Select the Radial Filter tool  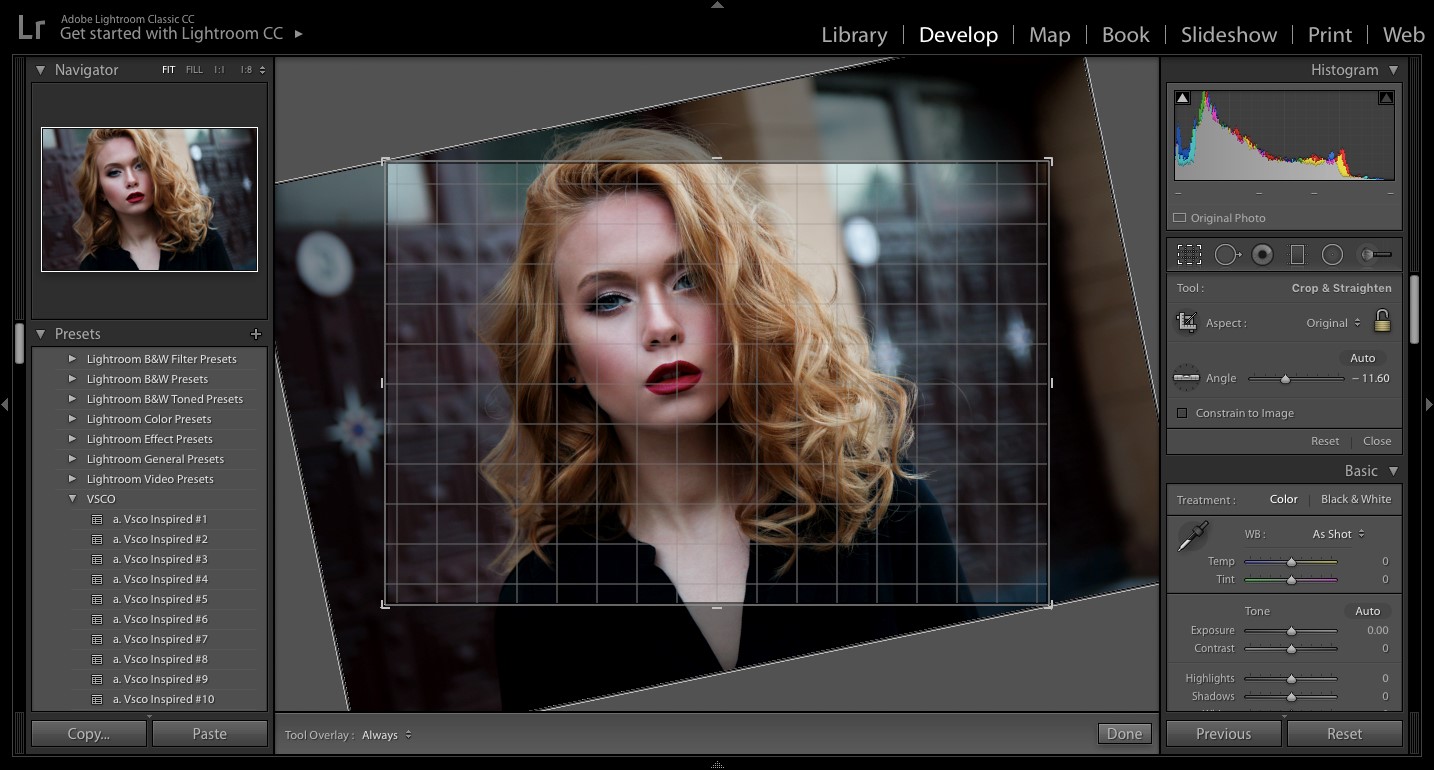1332,255
